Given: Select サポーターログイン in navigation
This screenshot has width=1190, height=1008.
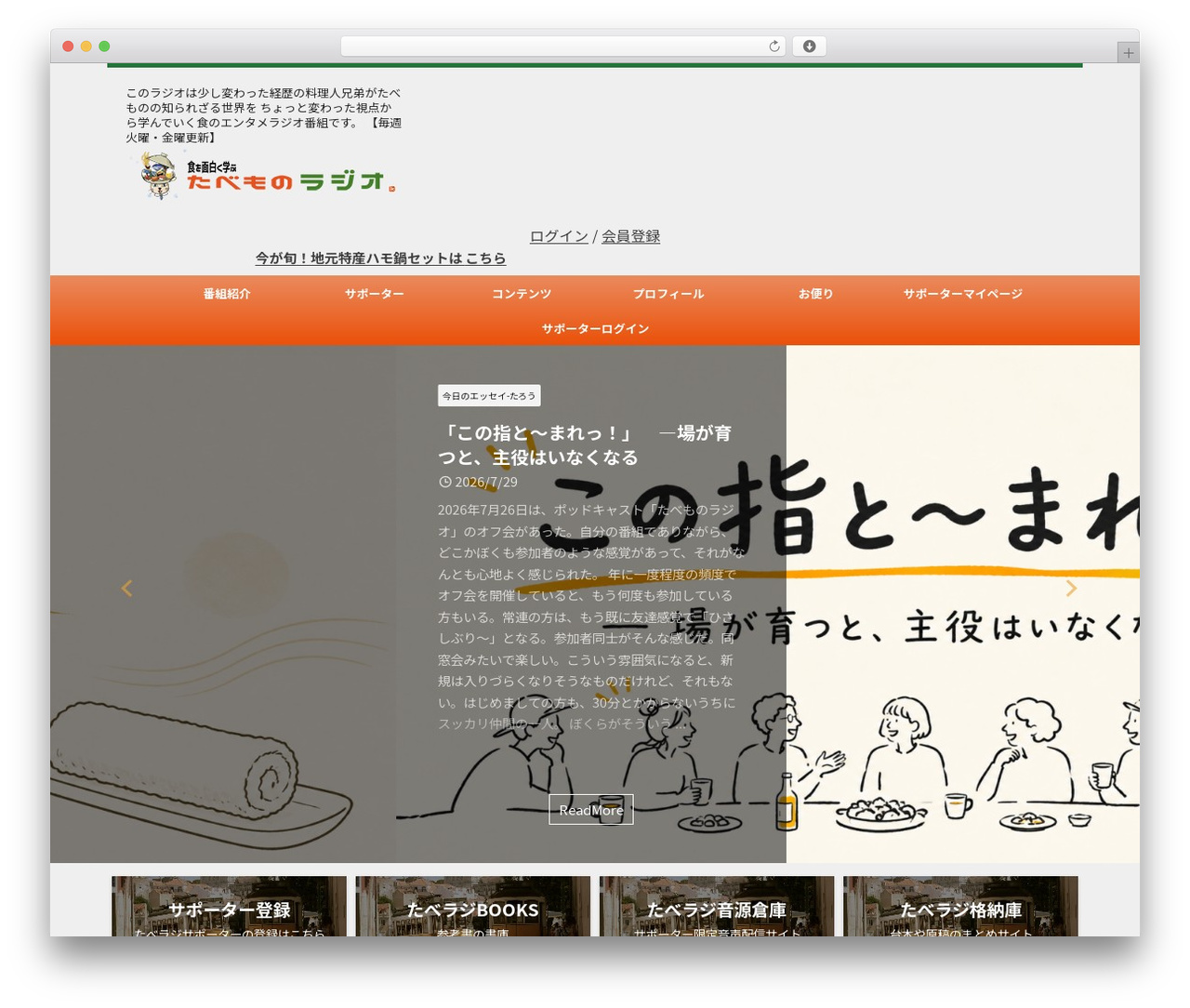Looking at the screenshot, I should pos(595,329).
